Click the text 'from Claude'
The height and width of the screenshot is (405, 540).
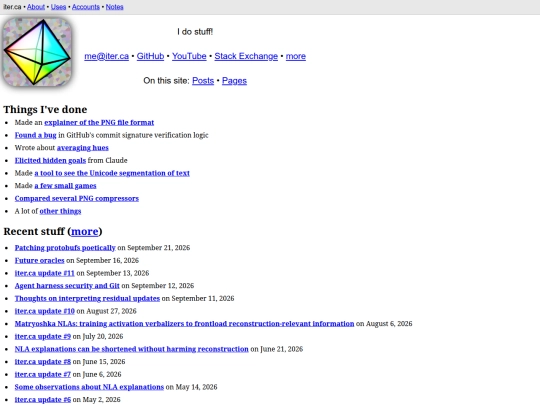click(107, 160)
